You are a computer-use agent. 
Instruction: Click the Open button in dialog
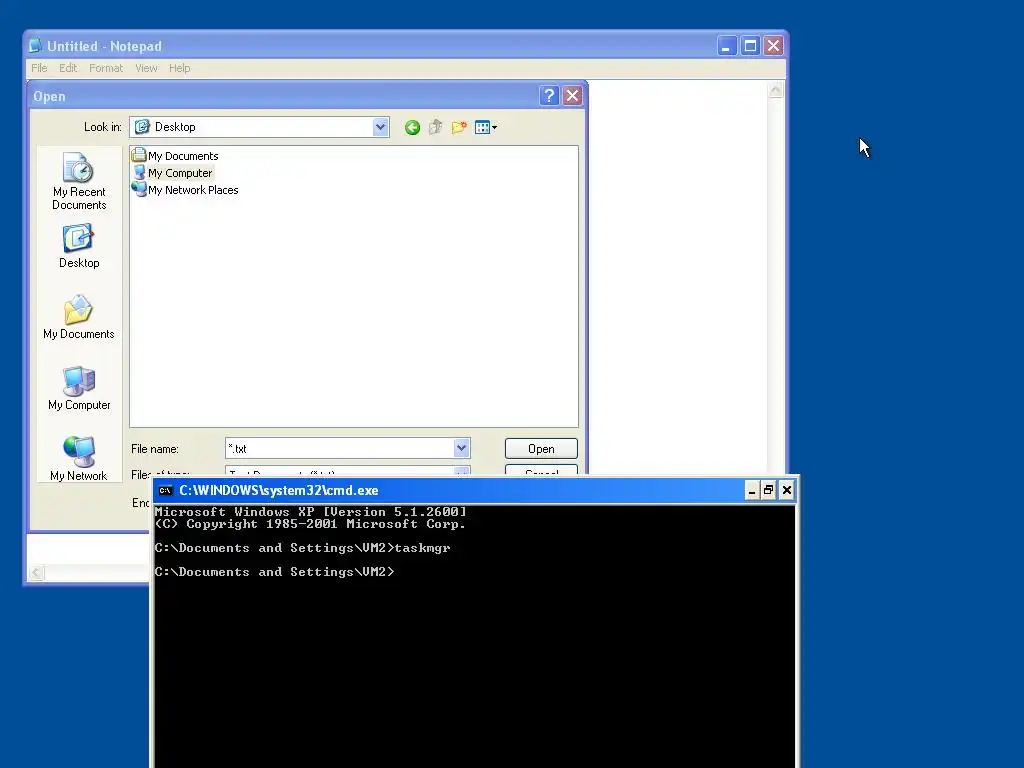pyautogui.click(x=541, y=449)
